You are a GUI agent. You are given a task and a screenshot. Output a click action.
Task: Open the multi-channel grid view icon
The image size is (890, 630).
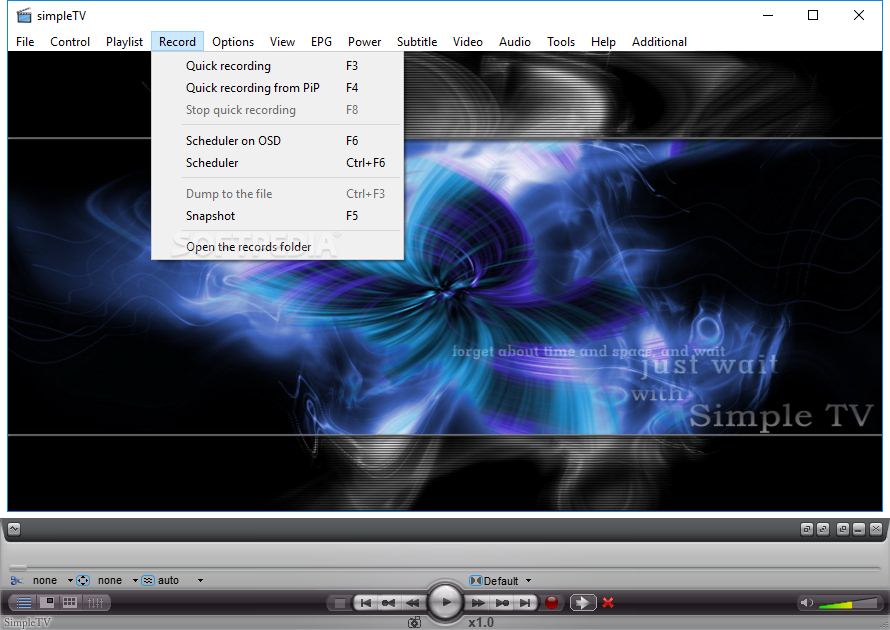click(70, 602)
